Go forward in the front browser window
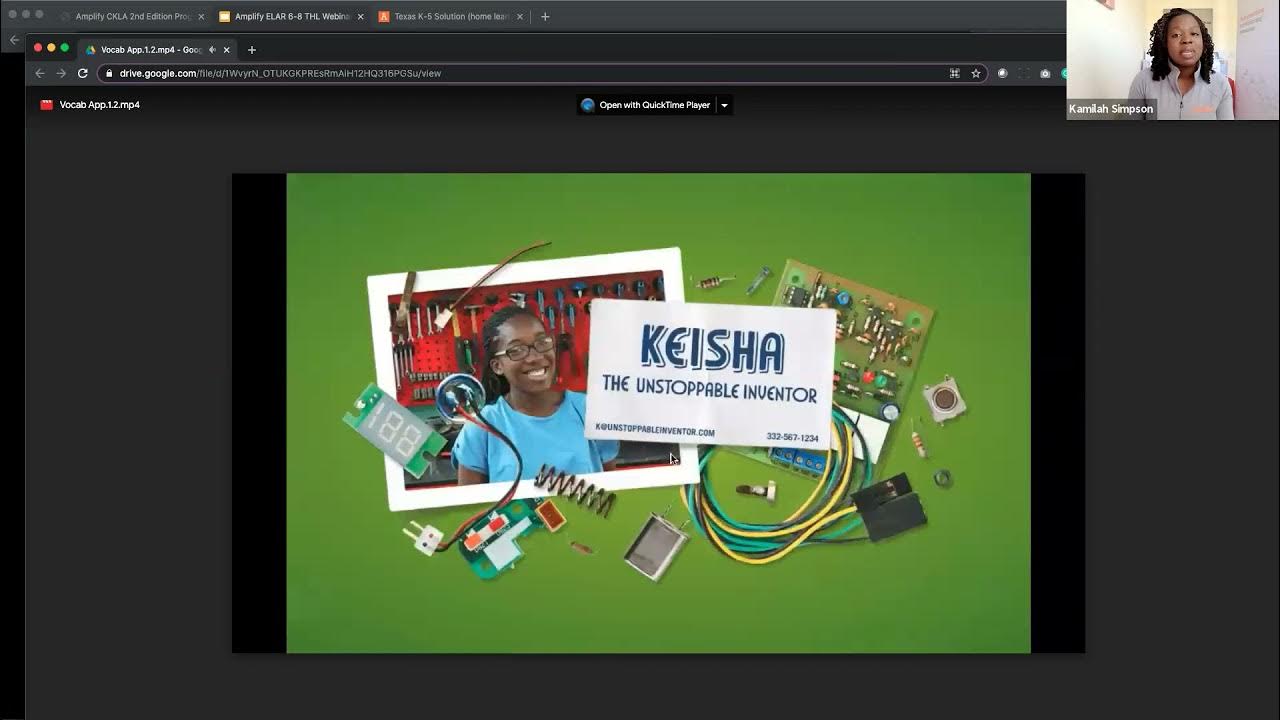 (61, 73)
